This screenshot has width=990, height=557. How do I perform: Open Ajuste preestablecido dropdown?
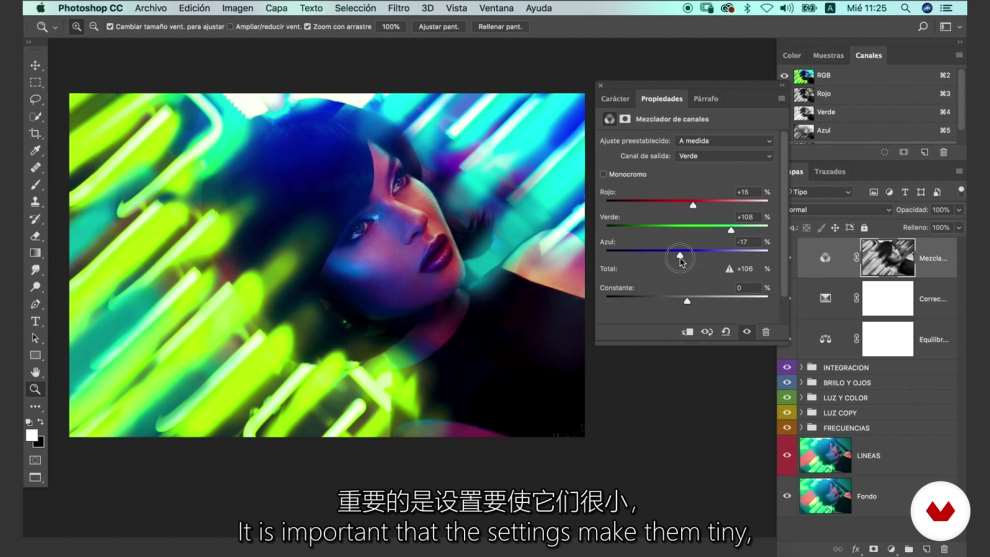(x=725, y=141)
